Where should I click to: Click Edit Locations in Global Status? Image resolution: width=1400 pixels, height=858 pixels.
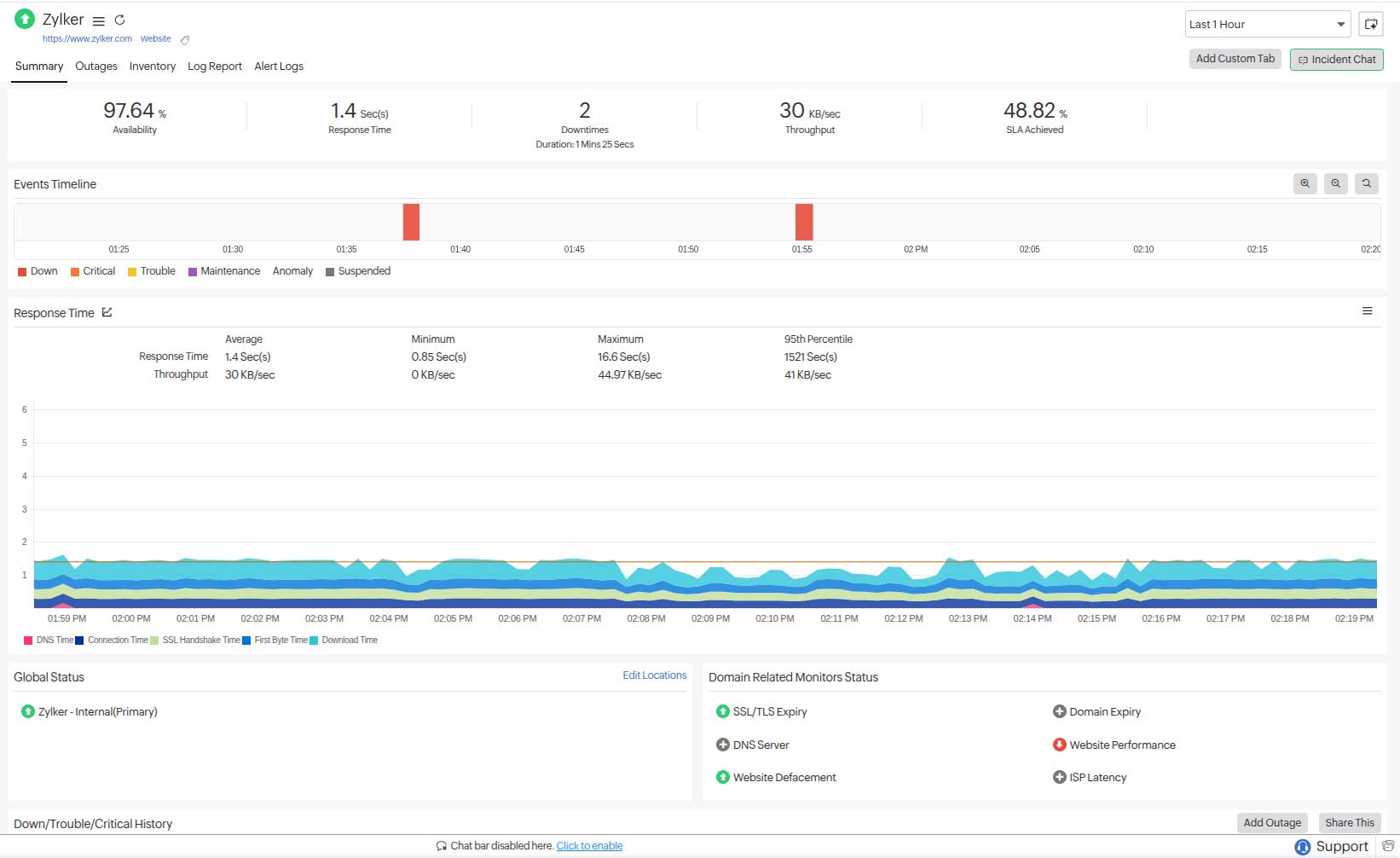[654, 675]
